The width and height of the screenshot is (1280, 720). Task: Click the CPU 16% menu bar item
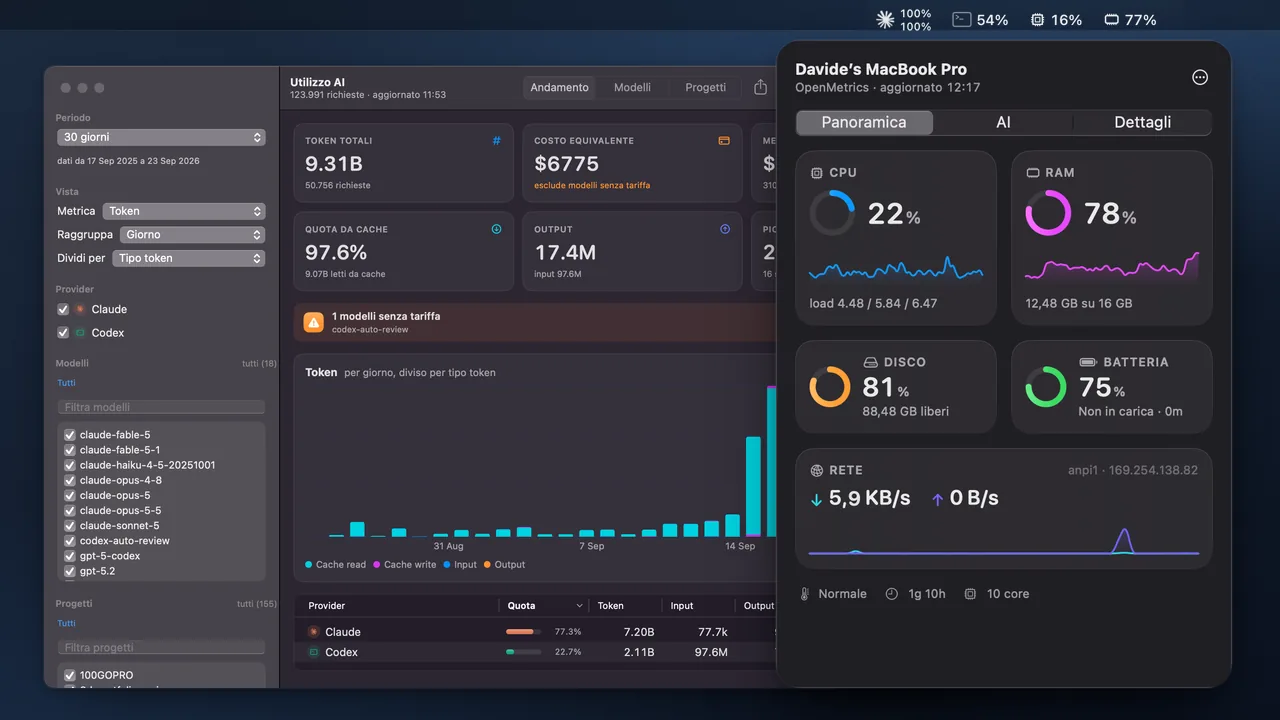point(1056,20)
